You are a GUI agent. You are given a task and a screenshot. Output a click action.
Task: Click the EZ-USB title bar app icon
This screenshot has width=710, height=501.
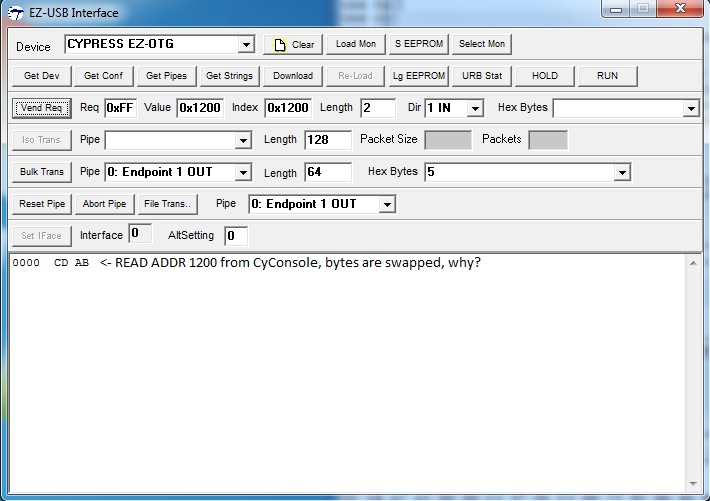tap(16, 13)
